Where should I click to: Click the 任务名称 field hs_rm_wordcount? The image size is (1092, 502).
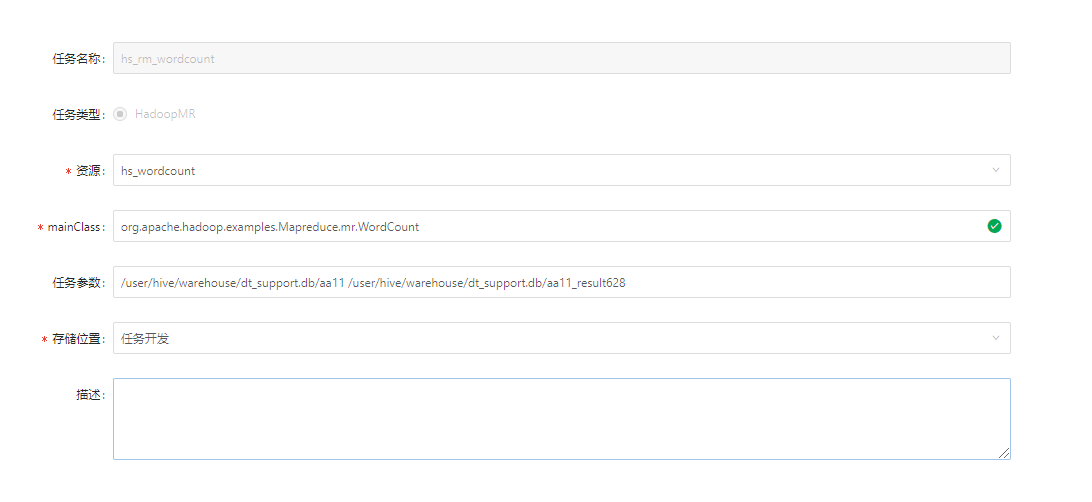pos(561,58)
